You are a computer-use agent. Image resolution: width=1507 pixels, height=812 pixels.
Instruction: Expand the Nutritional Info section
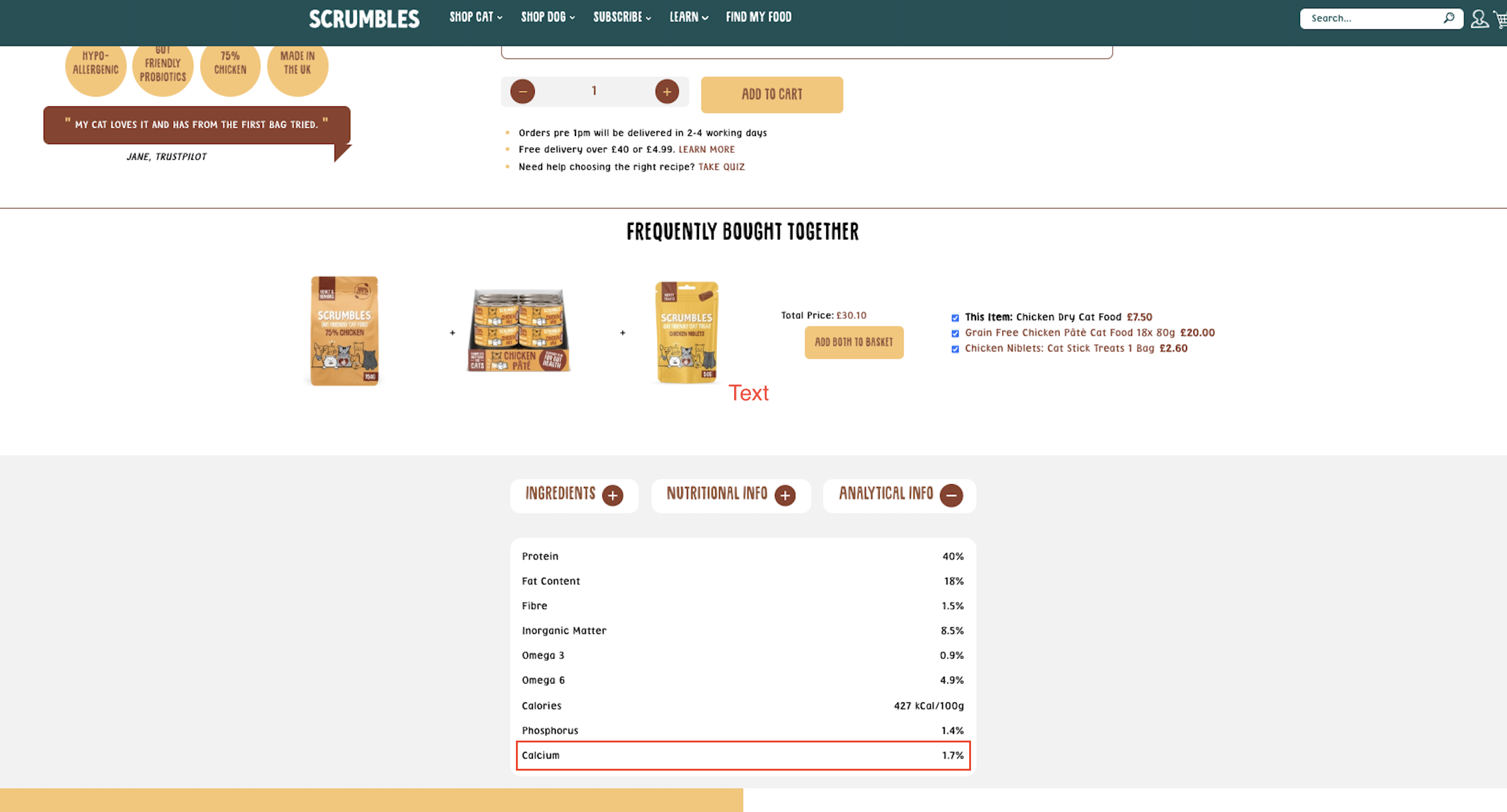point(785,496)
